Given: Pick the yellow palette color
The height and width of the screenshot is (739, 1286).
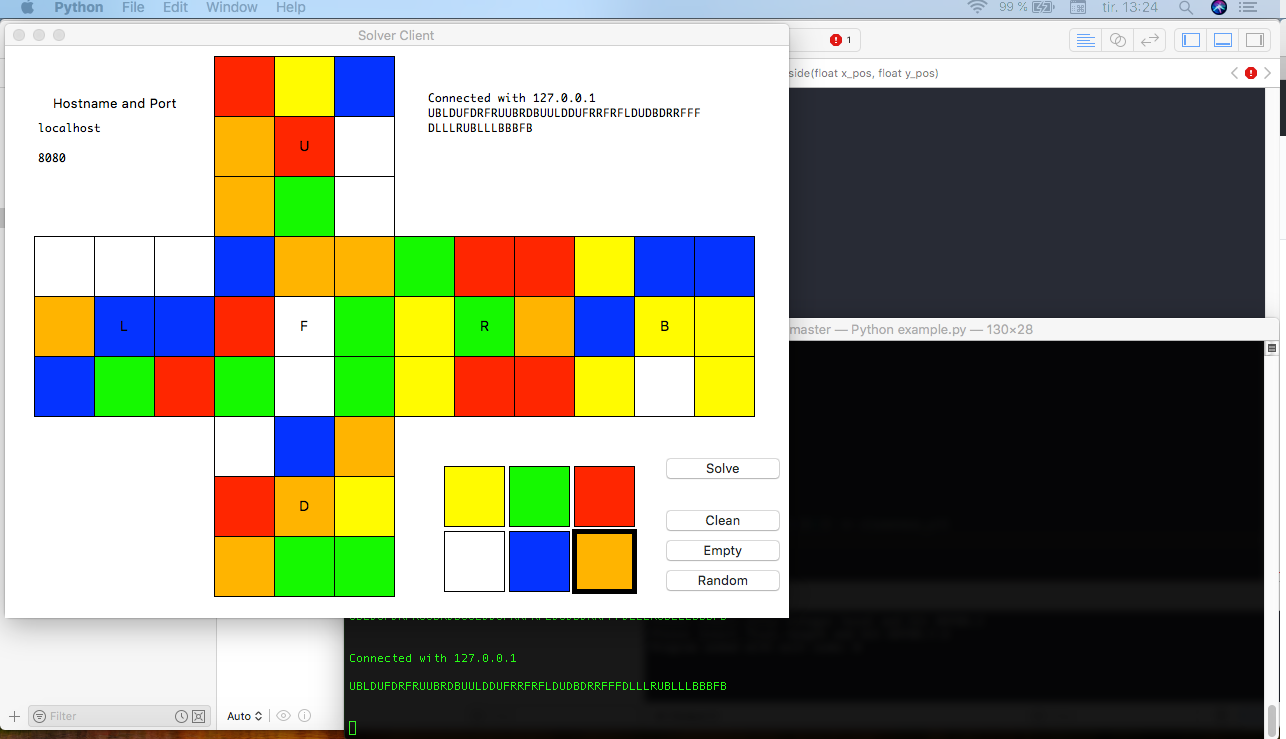Looking at the screenshot, I should click(474, 496).
